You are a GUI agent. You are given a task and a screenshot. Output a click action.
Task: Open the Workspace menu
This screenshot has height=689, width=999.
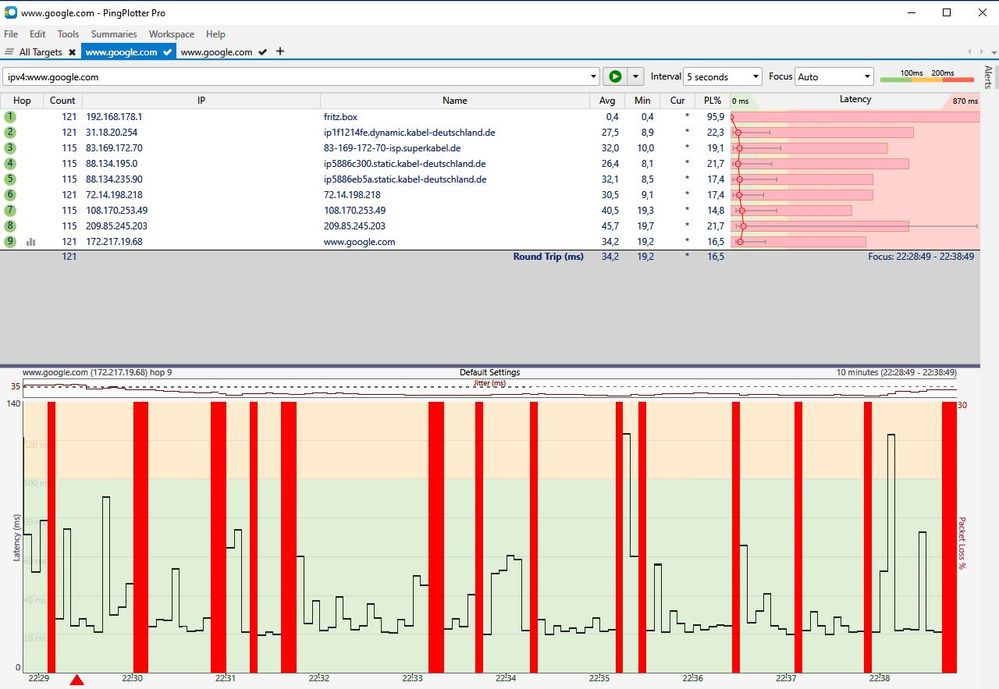pos(171,34)
